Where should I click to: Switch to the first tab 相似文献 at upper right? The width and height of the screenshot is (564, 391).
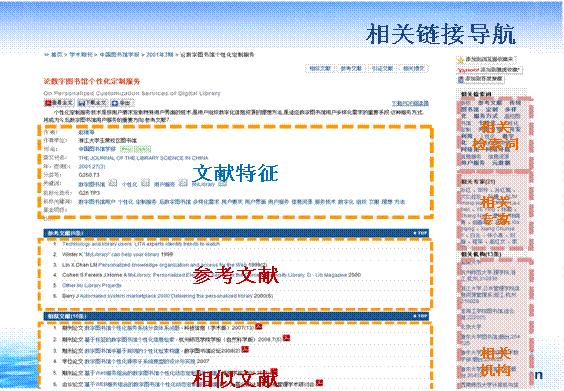tap(320, 68)
